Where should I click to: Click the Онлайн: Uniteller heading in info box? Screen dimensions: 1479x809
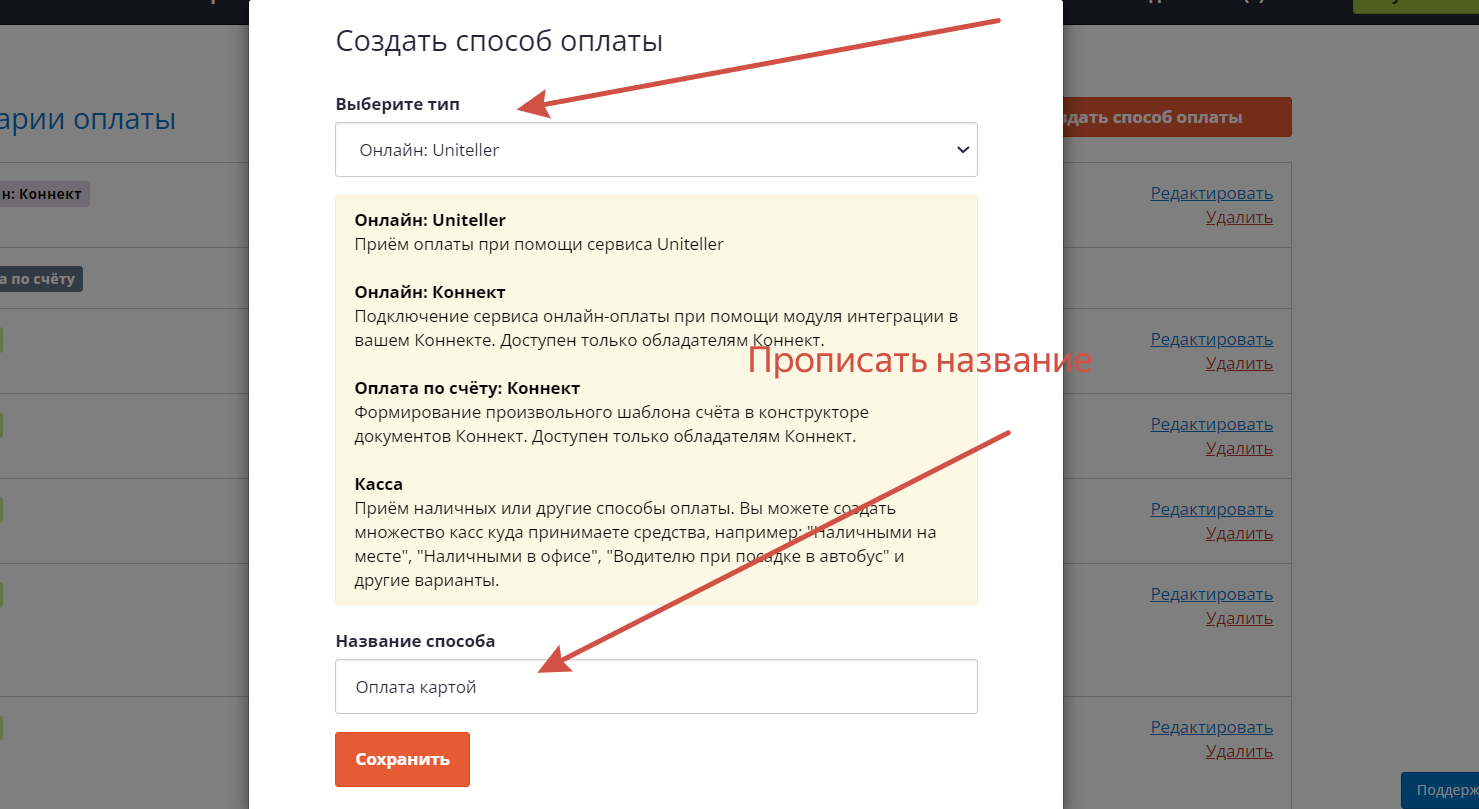[430, 220]
